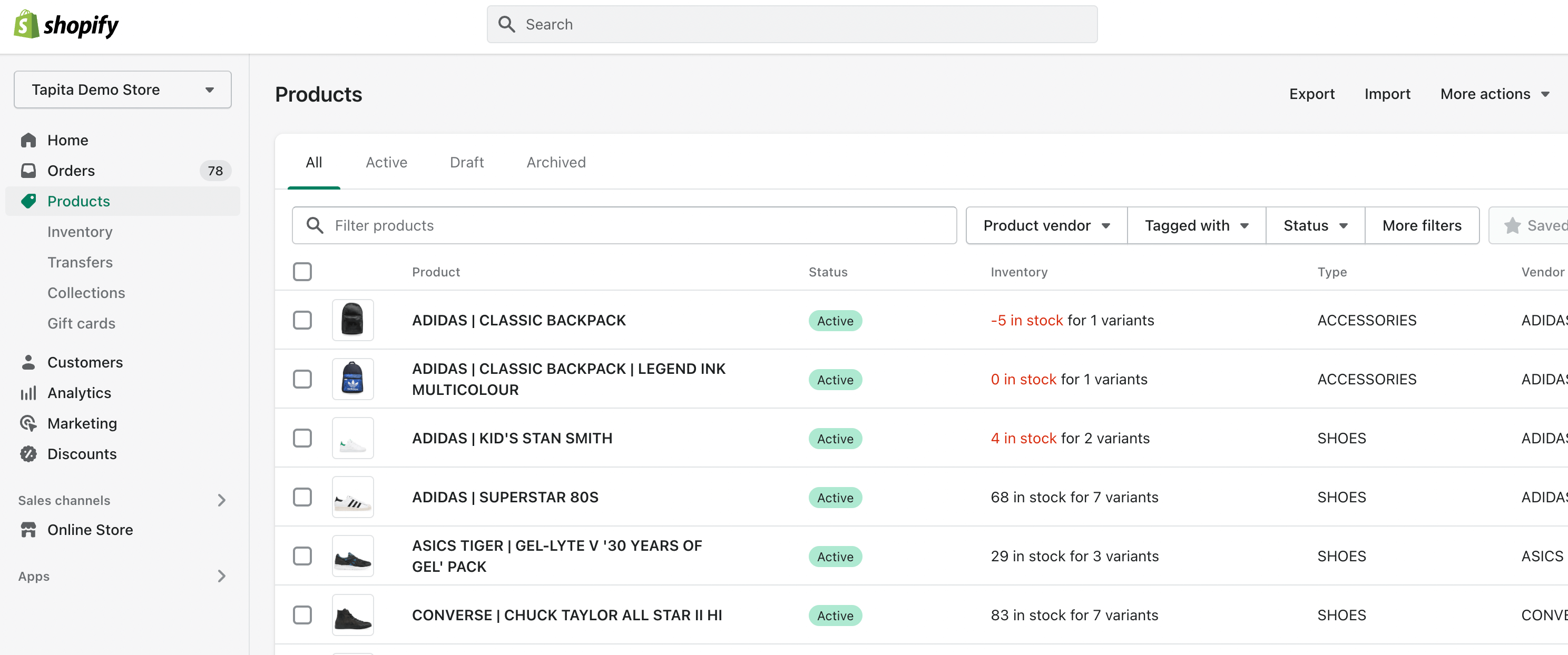Viewport: 1568px width, 655px height.
Task: Click the Export button
Action: pyautogui.click(x=1311, y=94)
